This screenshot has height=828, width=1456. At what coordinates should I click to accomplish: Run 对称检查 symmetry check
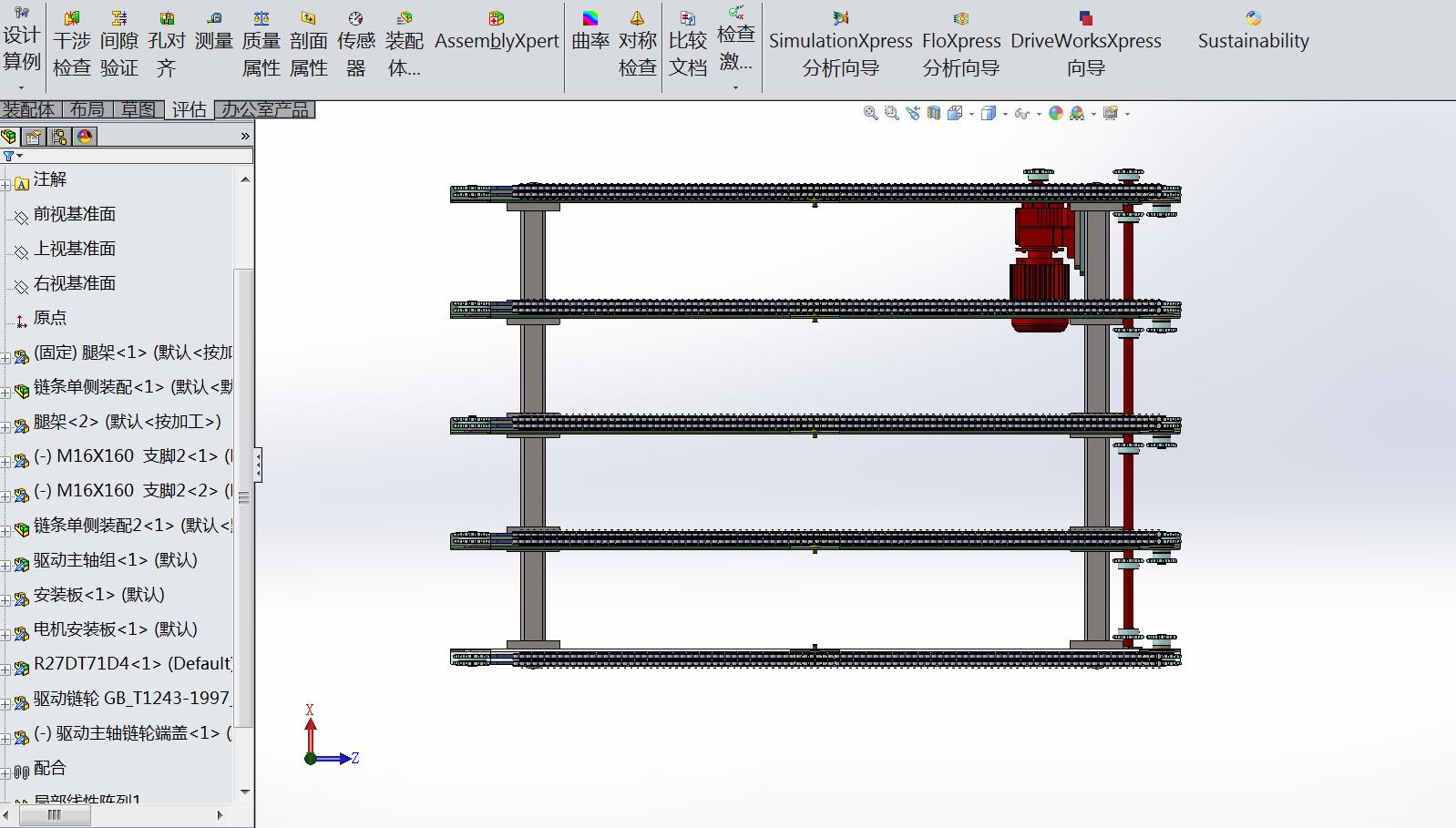tap(638, 43)
